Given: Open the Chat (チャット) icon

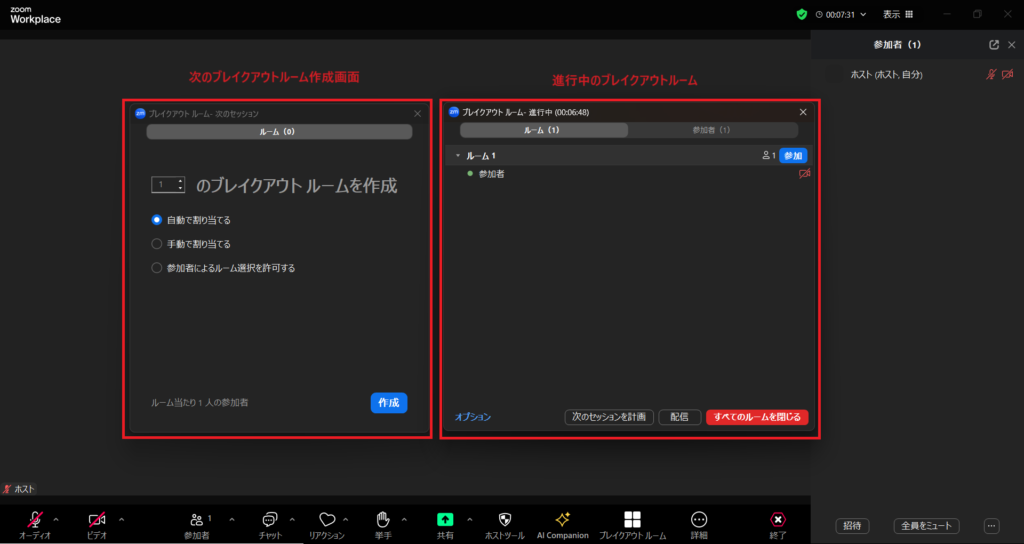Looking at the screenshot, I should click(x=269, y=519).
